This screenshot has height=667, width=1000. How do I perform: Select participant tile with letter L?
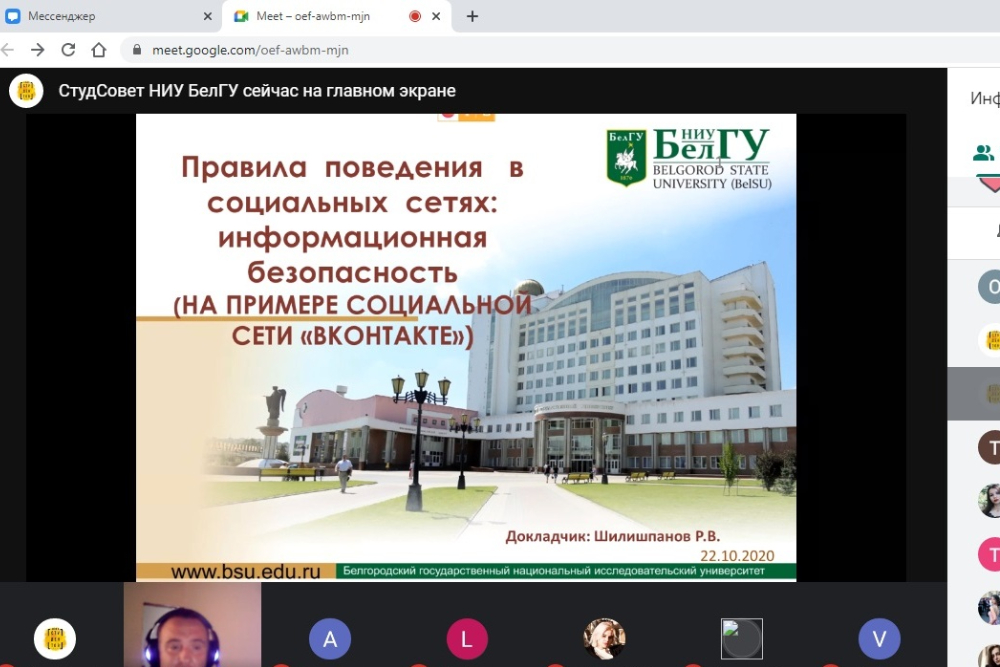[466, 638]
